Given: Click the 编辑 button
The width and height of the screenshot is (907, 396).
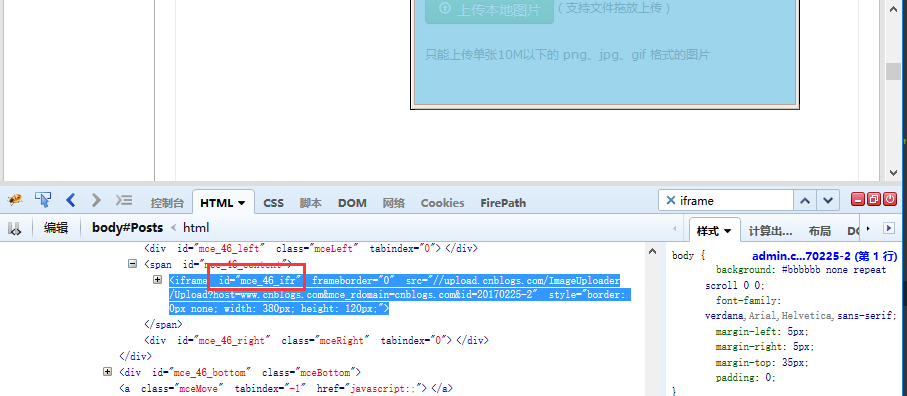Looking at the screenshot, I should point(56,228).
